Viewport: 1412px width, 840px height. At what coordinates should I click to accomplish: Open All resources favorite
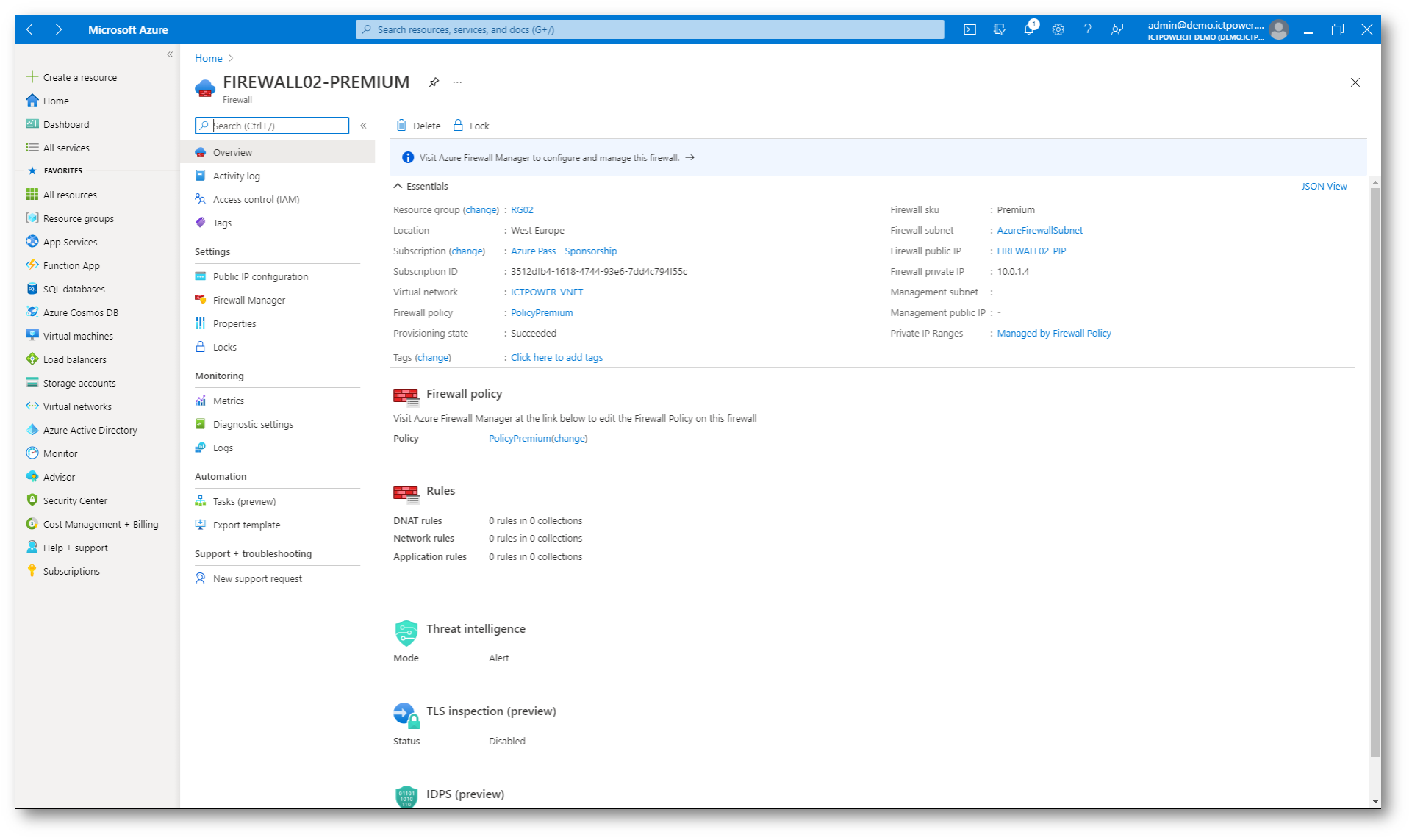(62, 195)
